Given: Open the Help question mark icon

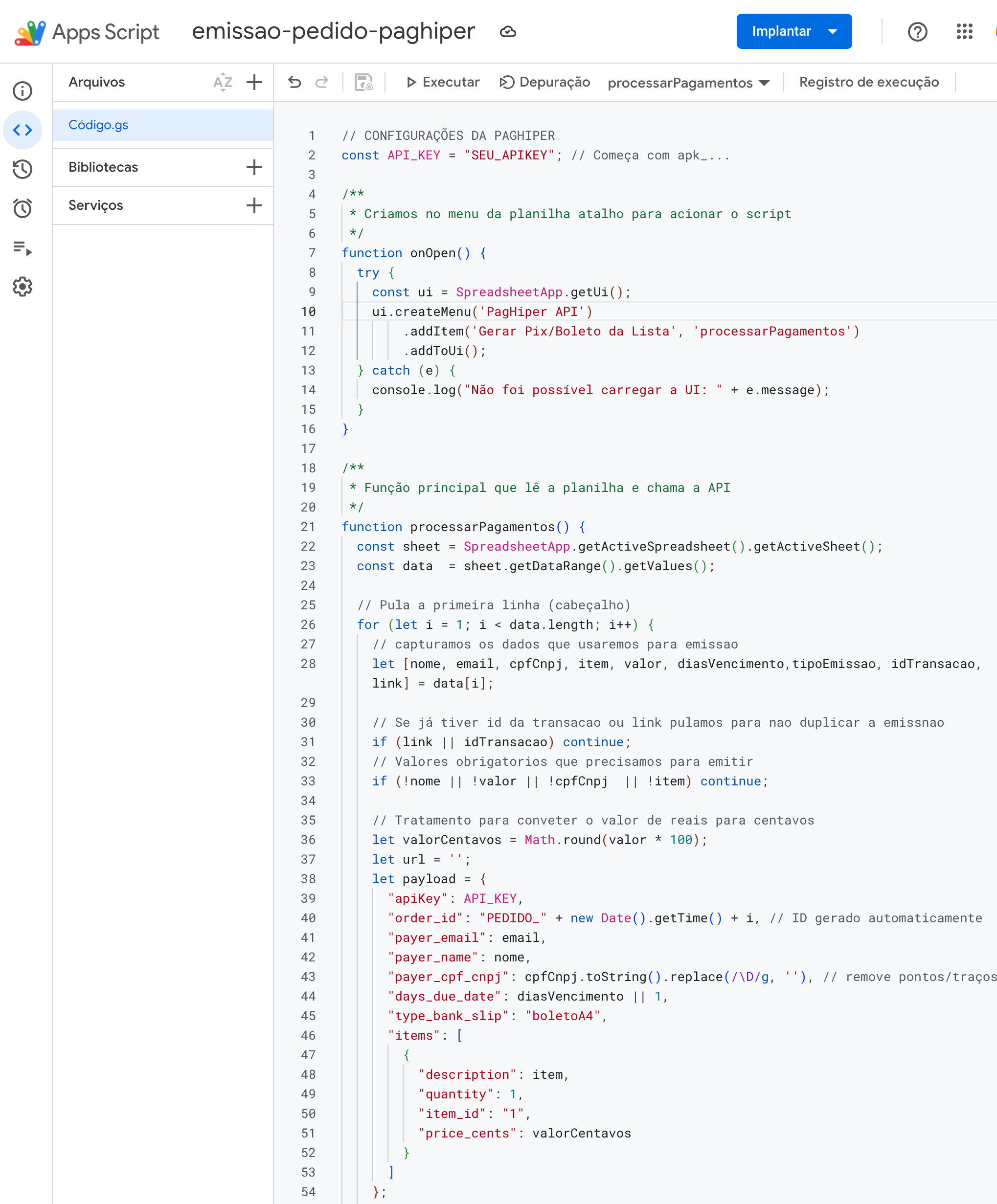Looking at the screenshot, I should [917, 31].
